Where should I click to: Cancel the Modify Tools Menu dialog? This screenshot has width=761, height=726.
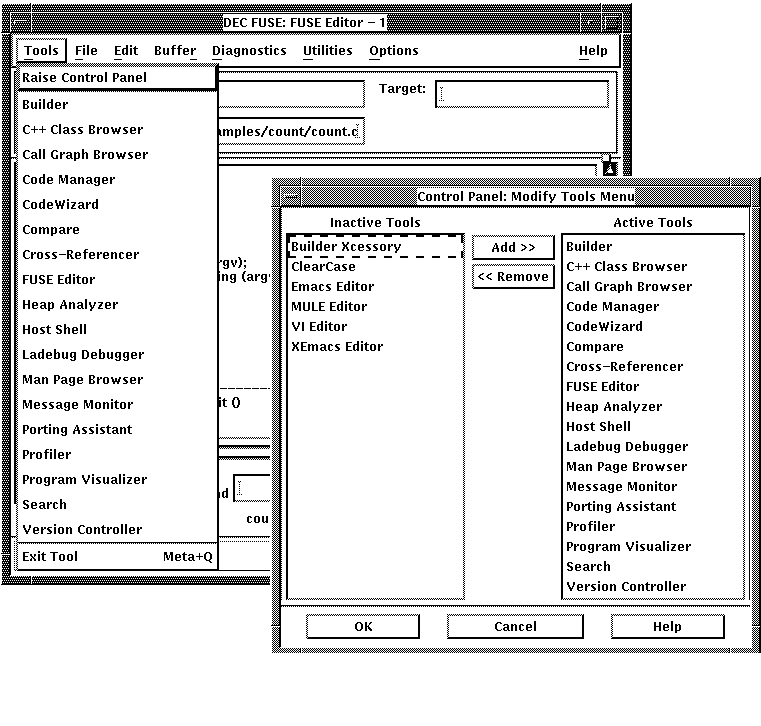click(x=515, y=627)
